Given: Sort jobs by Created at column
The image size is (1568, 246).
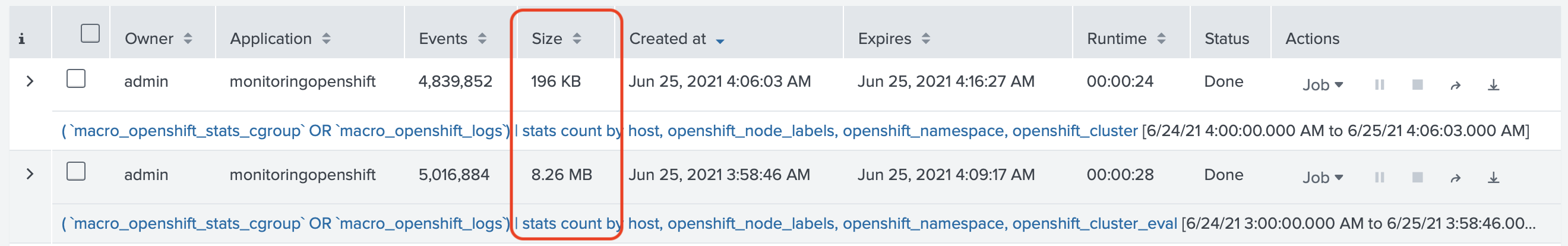Looking at the screenshot, I should (676, 39).
